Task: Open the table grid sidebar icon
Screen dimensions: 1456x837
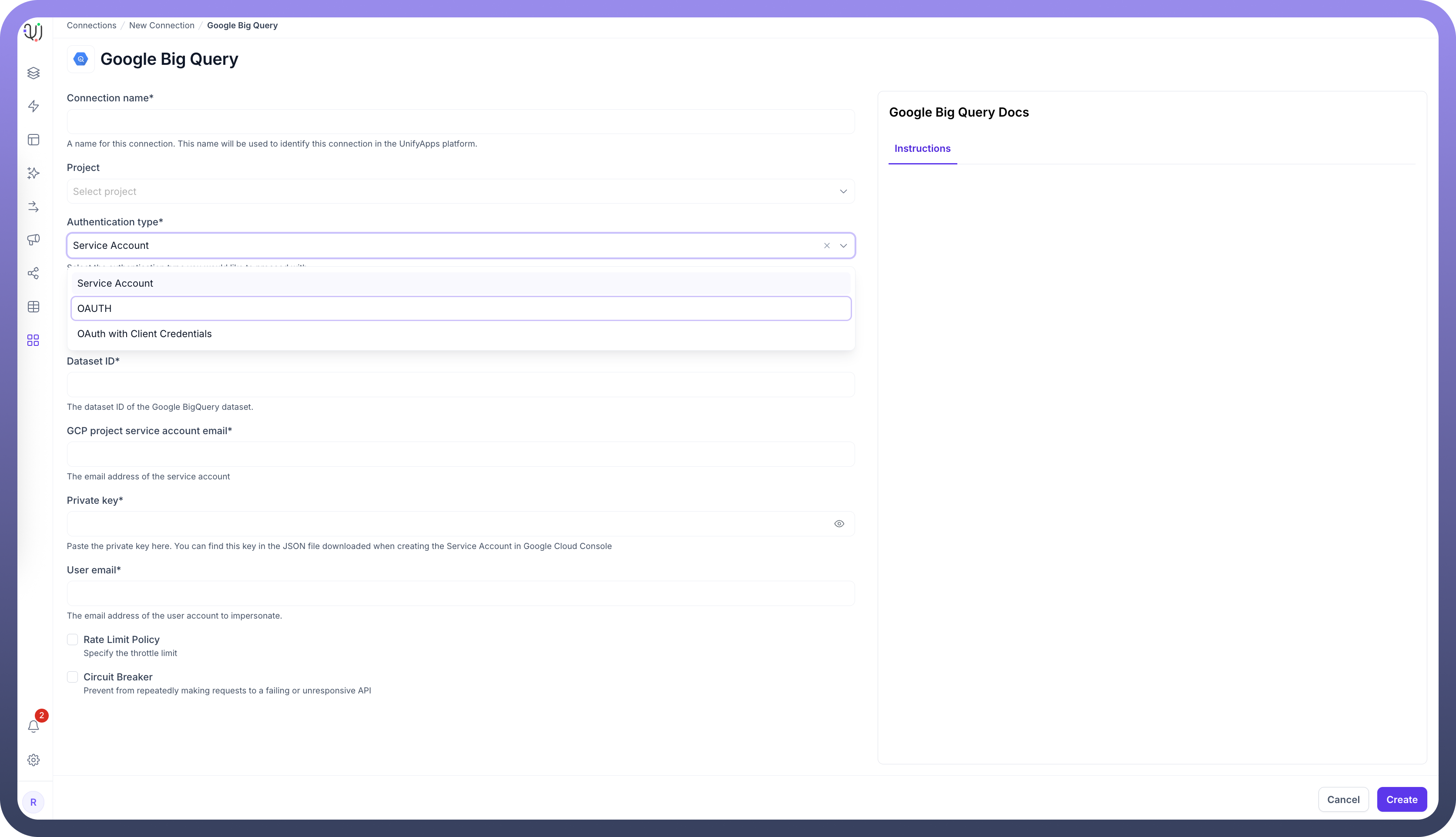Action: coord(34,307)
